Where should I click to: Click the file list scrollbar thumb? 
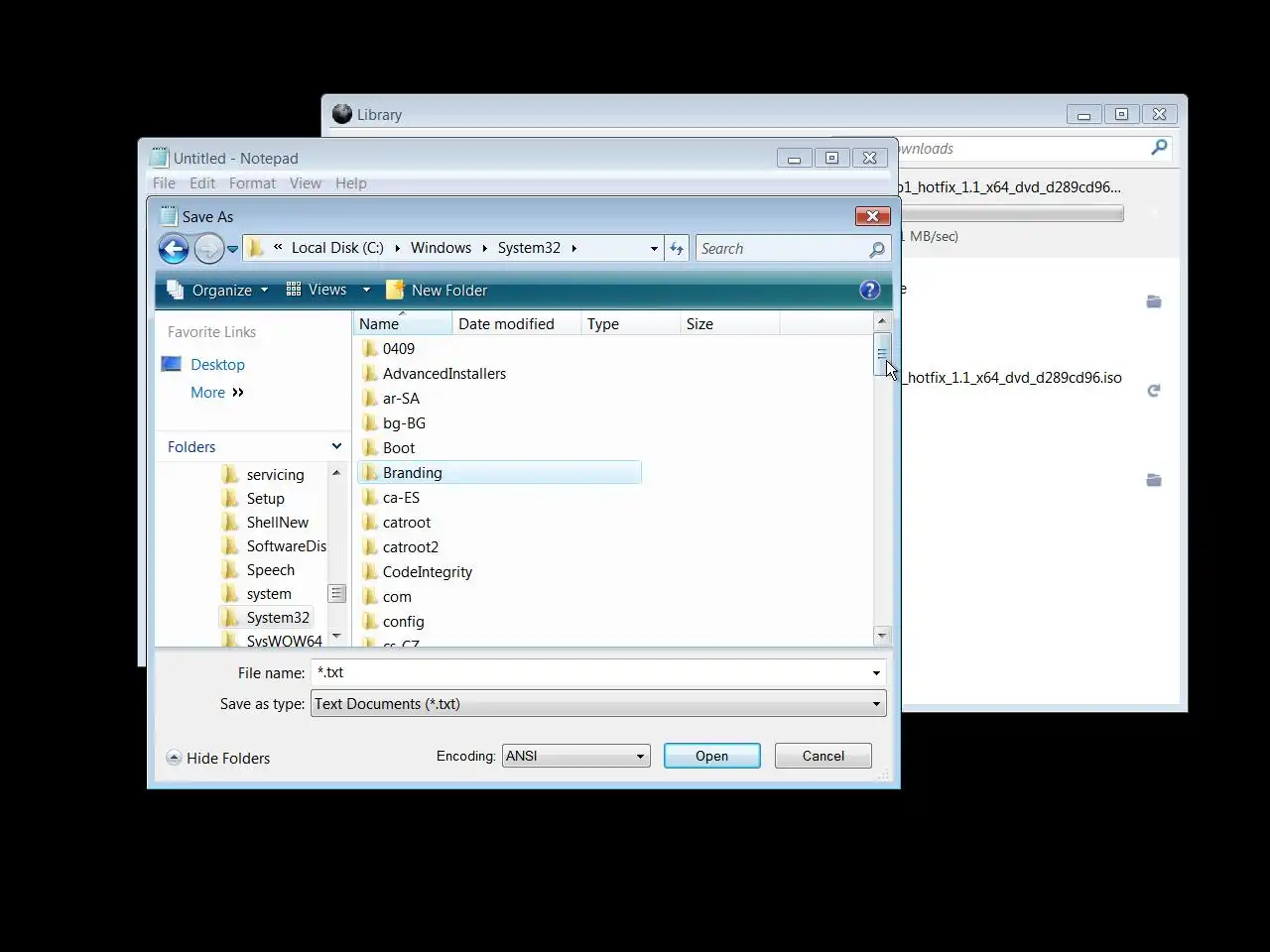881,355
